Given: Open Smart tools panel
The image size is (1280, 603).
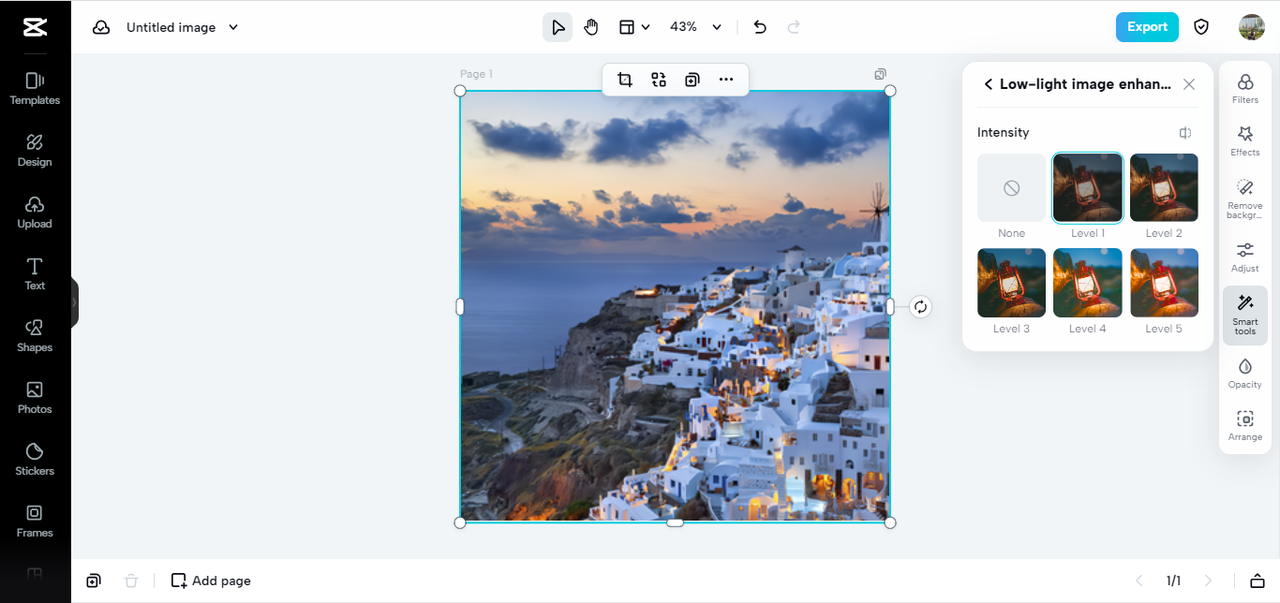Looking at the screenshot, I should [x=1245, y=315].
